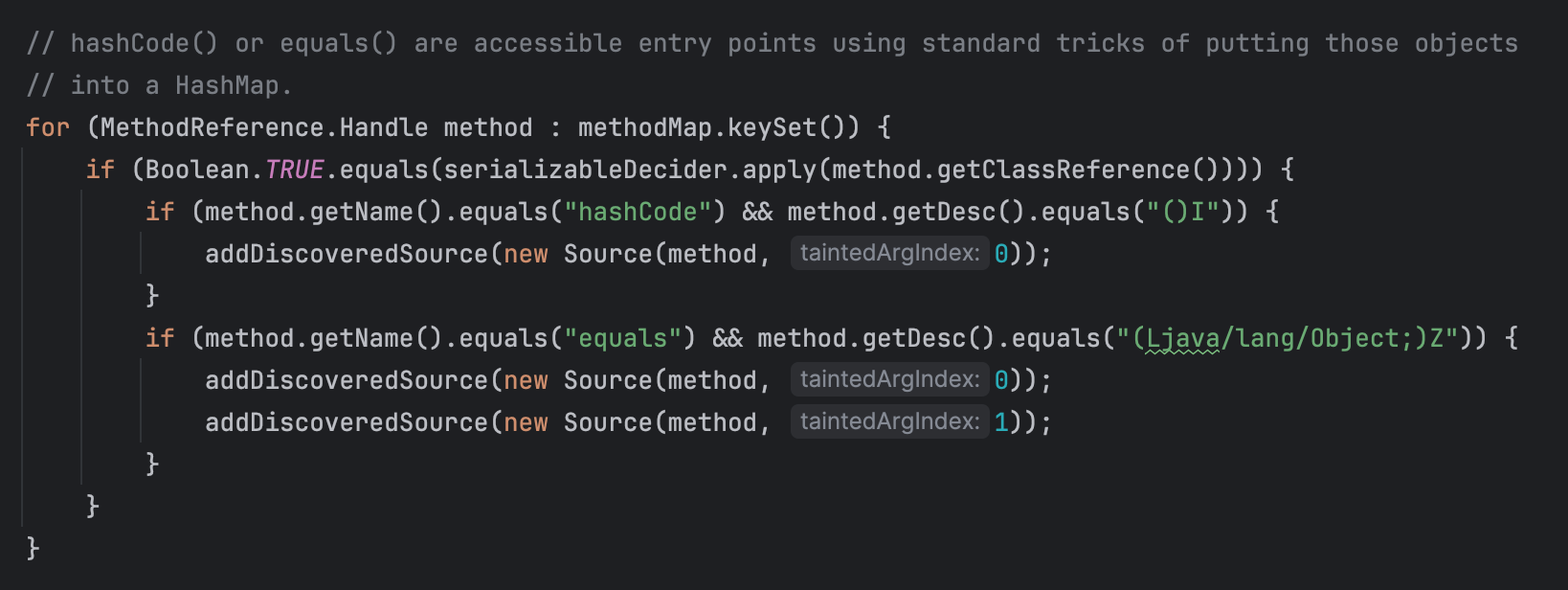Viewport: 1568px width, 590px height.
Task: Click the number 1 argument value
Action: 1001,422
